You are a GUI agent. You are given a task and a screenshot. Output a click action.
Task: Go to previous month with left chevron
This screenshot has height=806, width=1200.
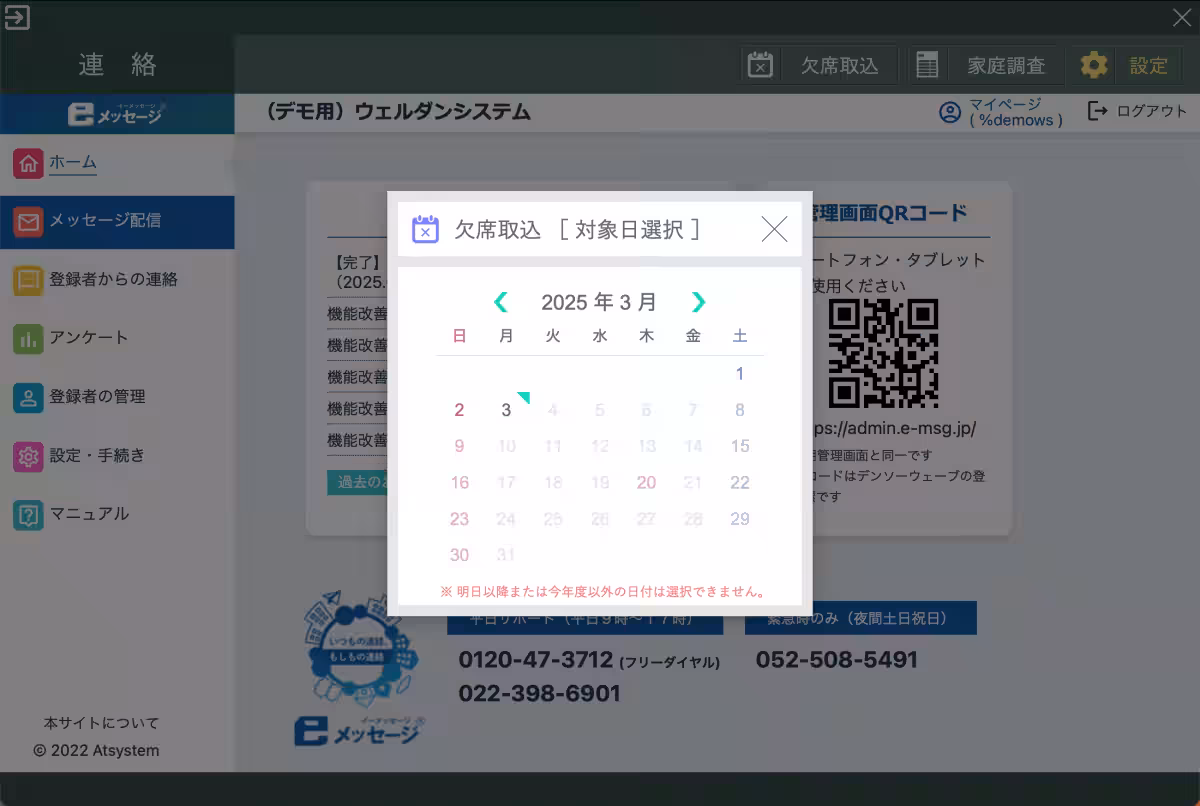click(x=500, y=302)
